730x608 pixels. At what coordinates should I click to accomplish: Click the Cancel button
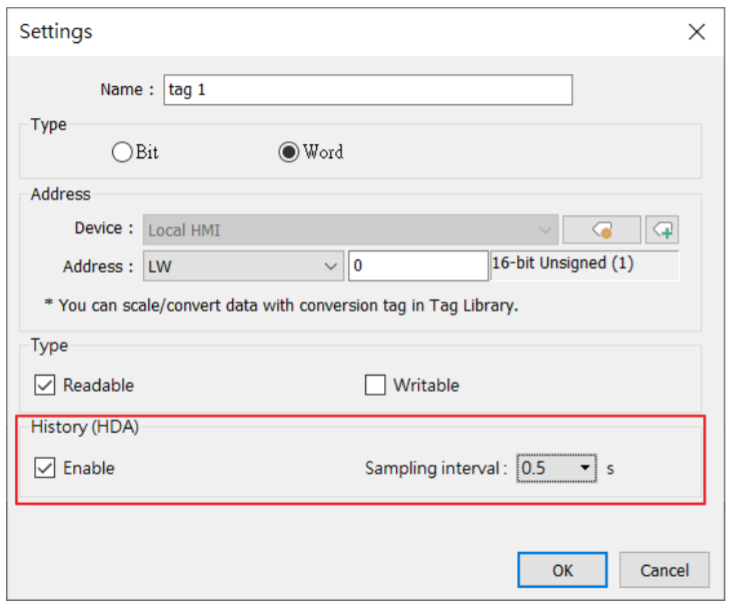[x=664, y=570]
